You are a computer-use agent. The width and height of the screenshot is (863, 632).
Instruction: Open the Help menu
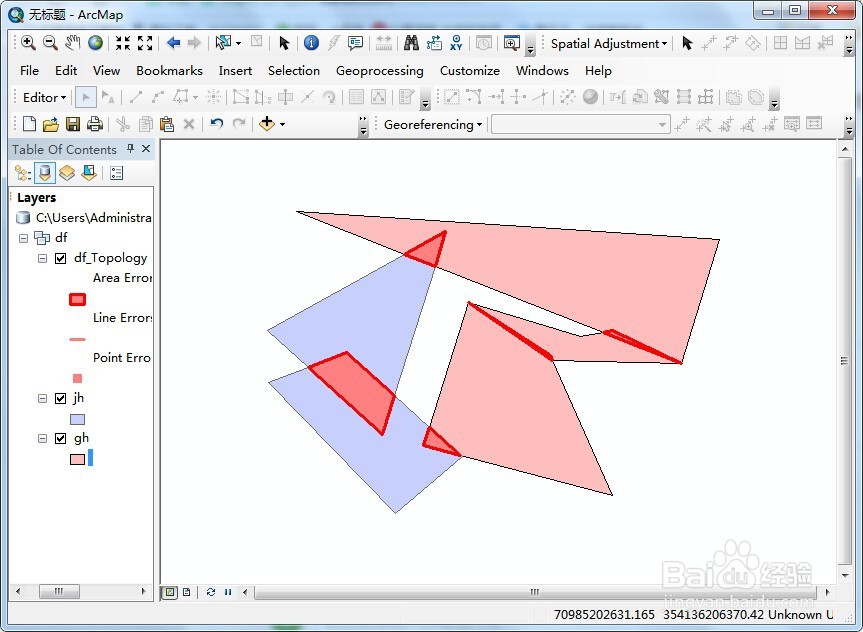pyautogui.click(x=598, y=70)
